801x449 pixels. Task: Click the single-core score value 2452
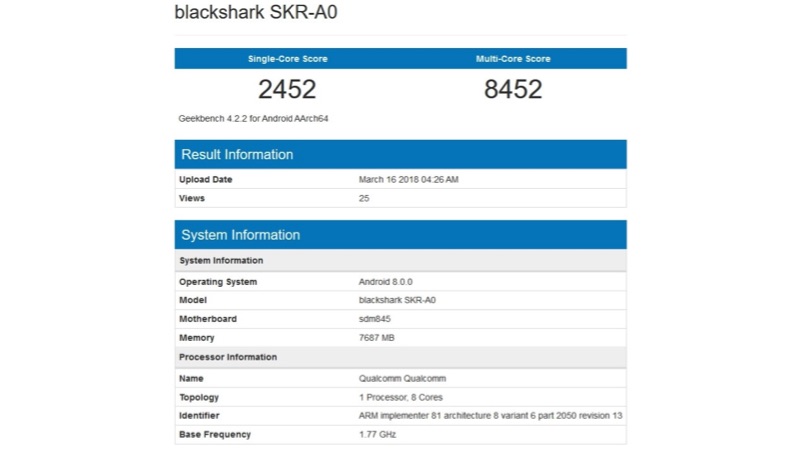[287, 90]
